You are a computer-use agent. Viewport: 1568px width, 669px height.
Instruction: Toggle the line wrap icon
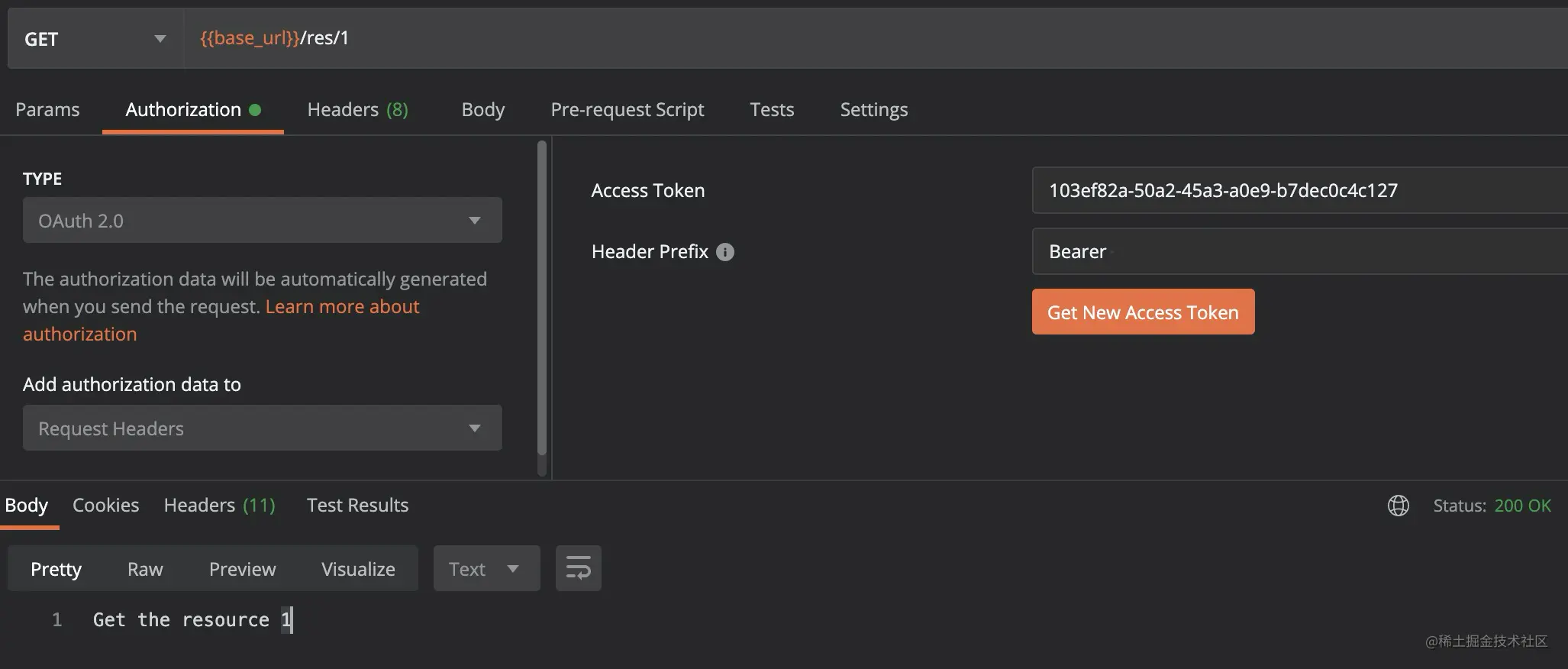[578, 569]
